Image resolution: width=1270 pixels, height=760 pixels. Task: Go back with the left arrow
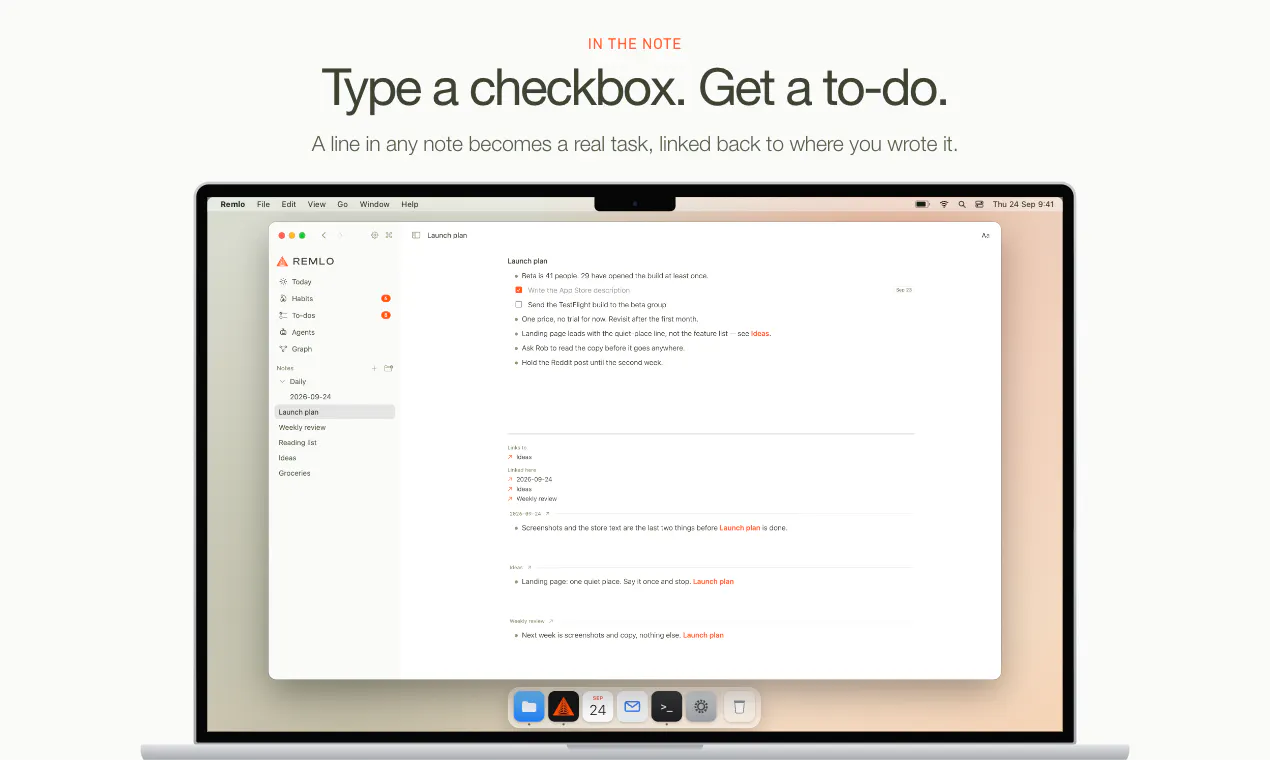(323, 235)
